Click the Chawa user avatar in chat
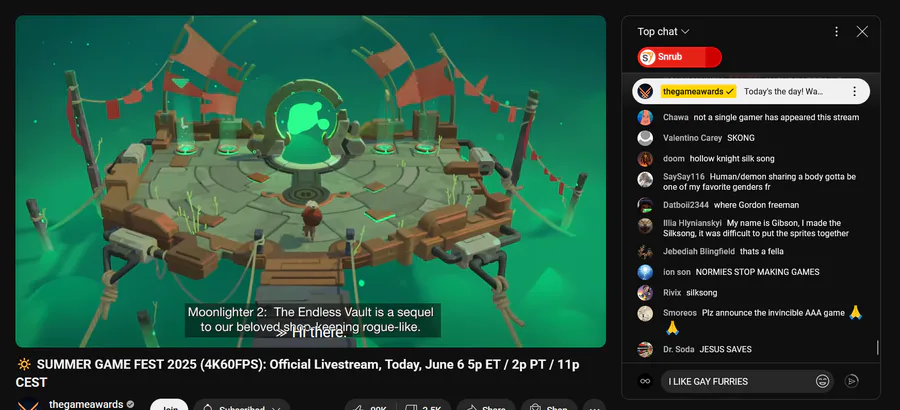This screenshot has width=900, height=410. click(x=645, y=118)
